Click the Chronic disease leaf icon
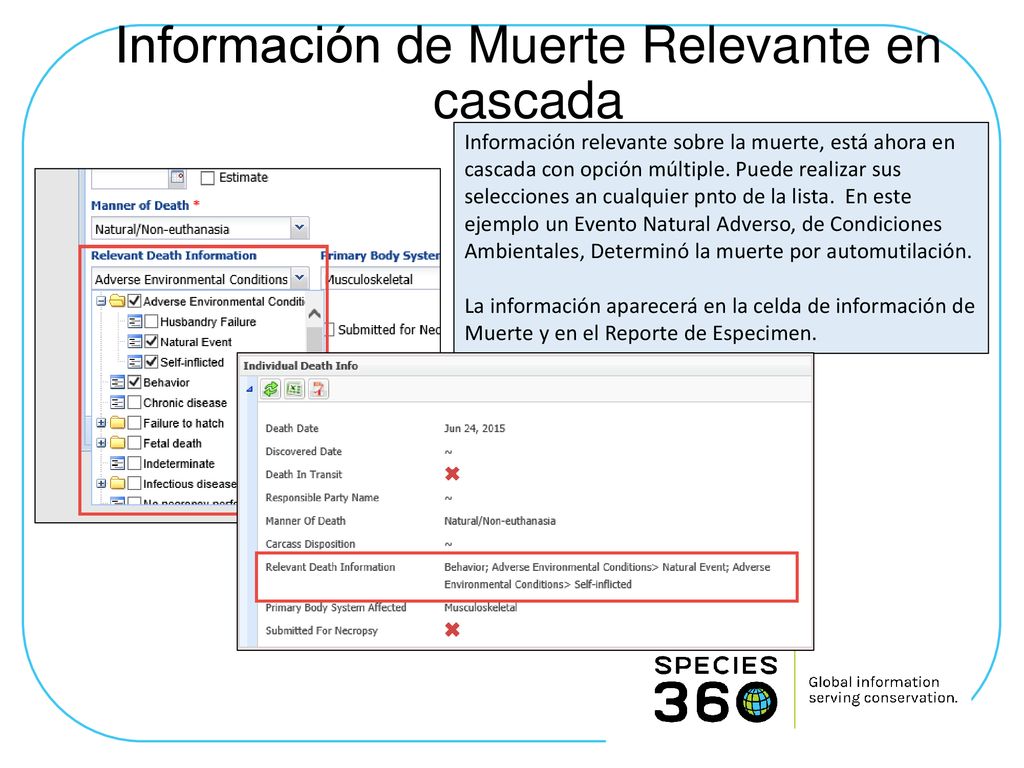 pos(118,402)
